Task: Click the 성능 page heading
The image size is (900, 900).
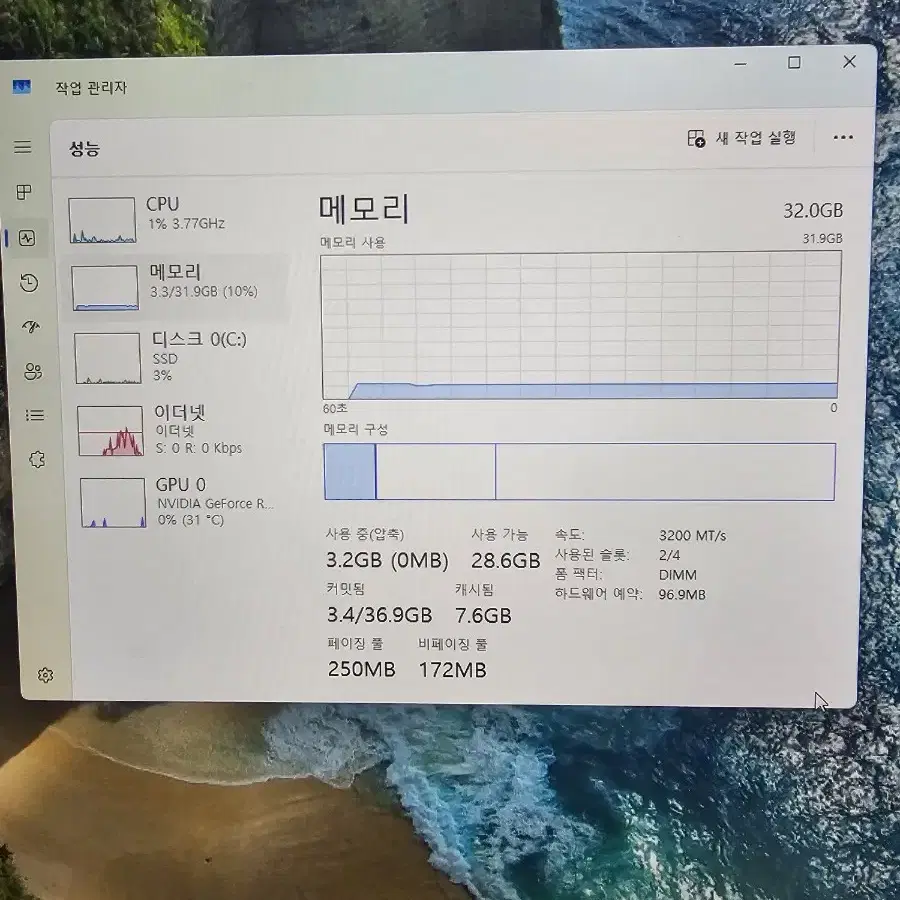Action: [85, 149]
